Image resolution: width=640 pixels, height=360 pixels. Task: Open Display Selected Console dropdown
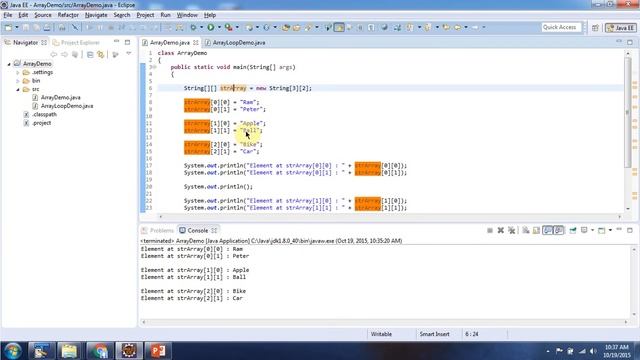point(592,231)
